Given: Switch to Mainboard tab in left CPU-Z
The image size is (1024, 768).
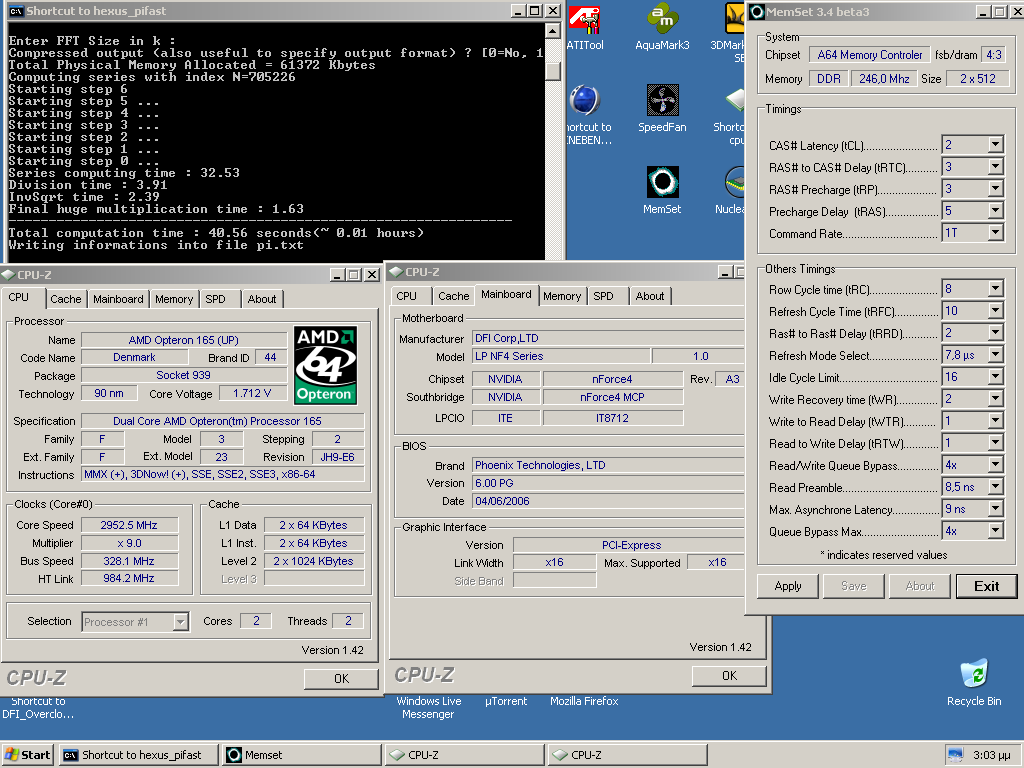Looking at the screenshot, I should (x=118, y=298).
